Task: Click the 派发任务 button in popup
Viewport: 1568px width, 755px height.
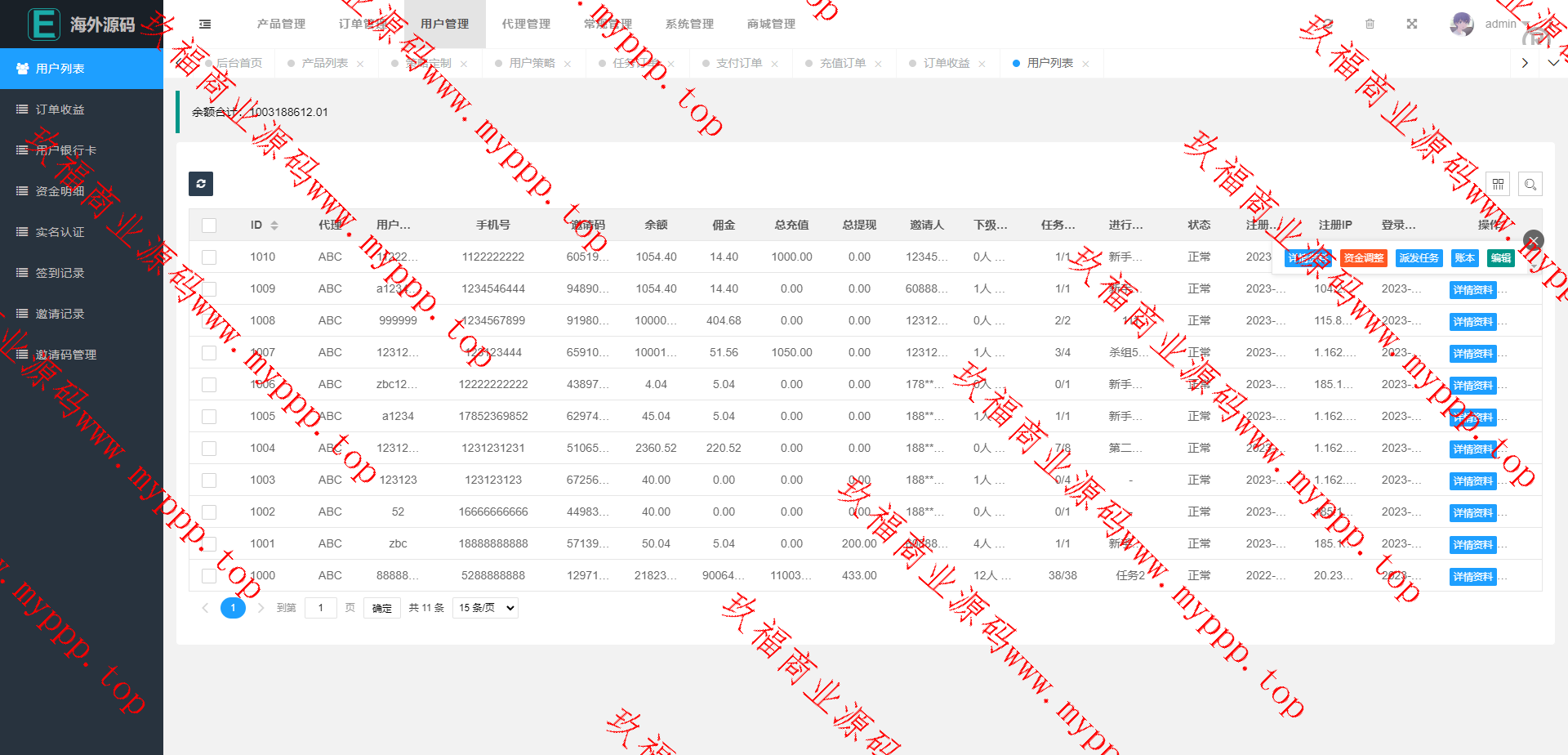Action: pos(1419,258)
